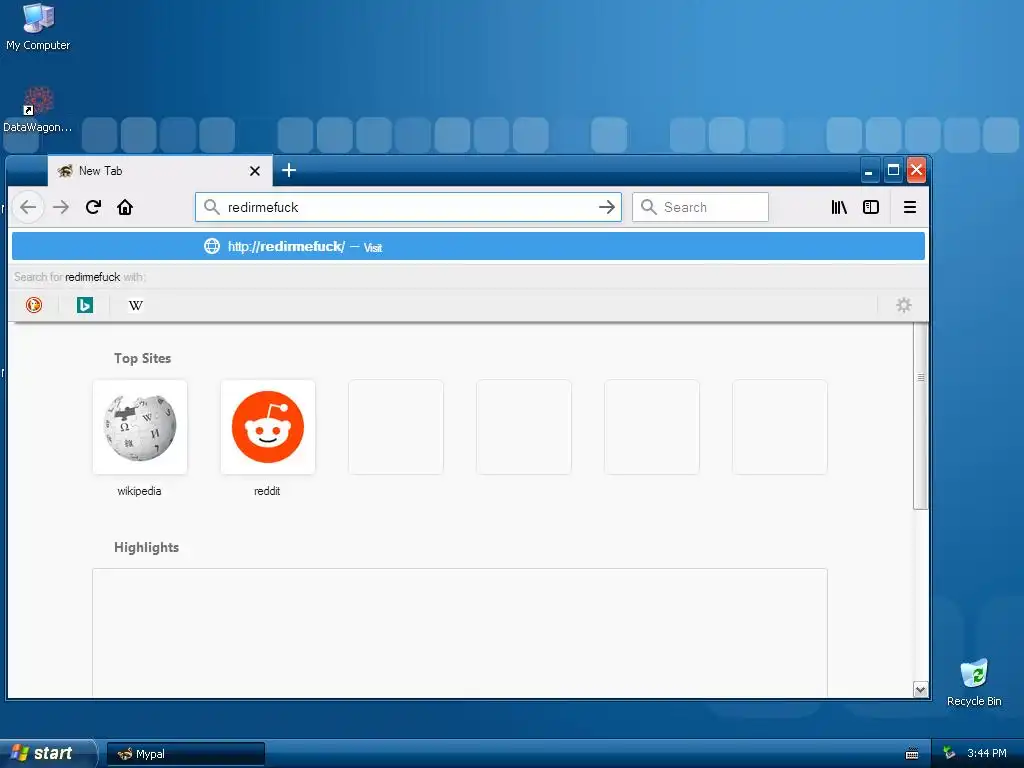1024x768 pixels.
Task: Open the reddit top site tile
Action: (268, 427)
